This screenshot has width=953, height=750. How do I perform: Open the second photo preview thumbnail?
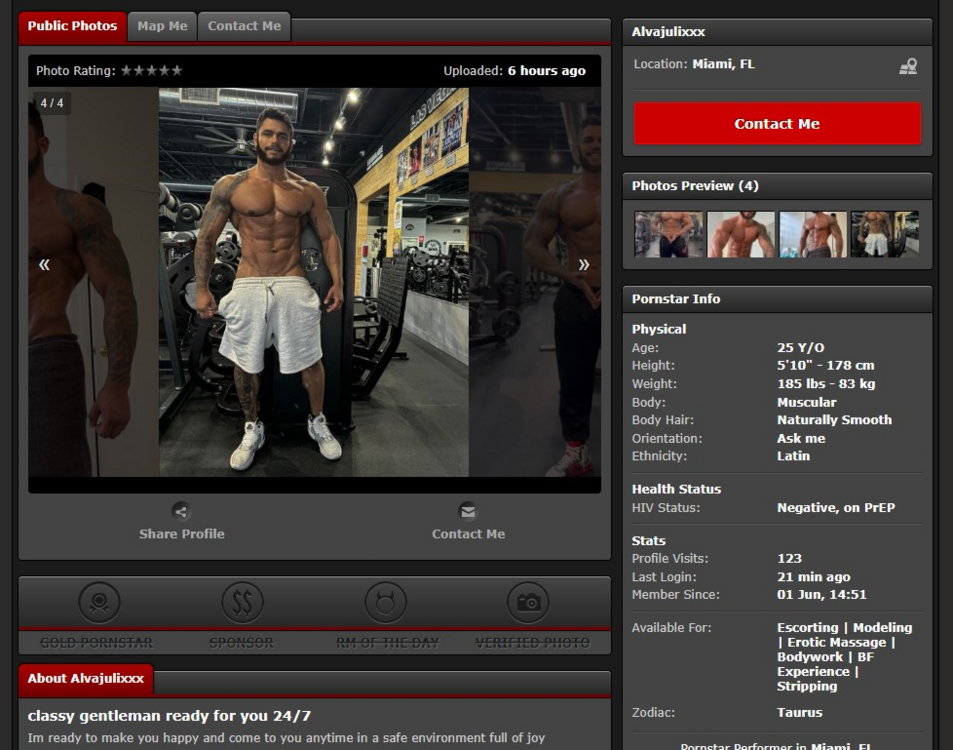741,234
